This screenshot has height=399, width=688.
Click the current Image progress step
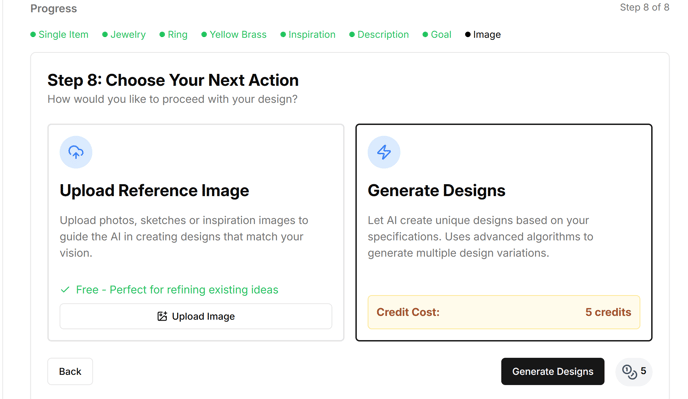coord(483,35)
